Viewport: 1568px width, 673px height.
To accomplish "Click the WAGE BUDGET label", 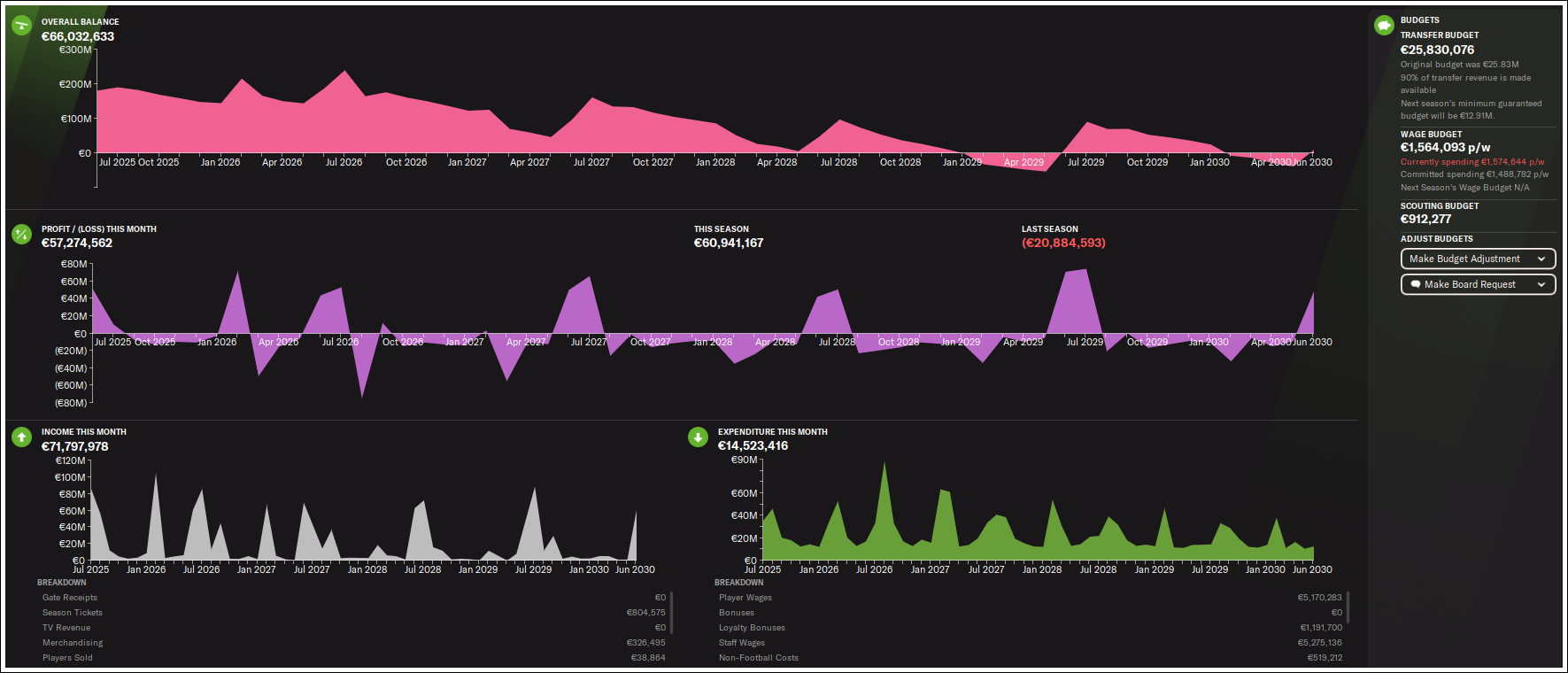I will tap(1432, 135).
